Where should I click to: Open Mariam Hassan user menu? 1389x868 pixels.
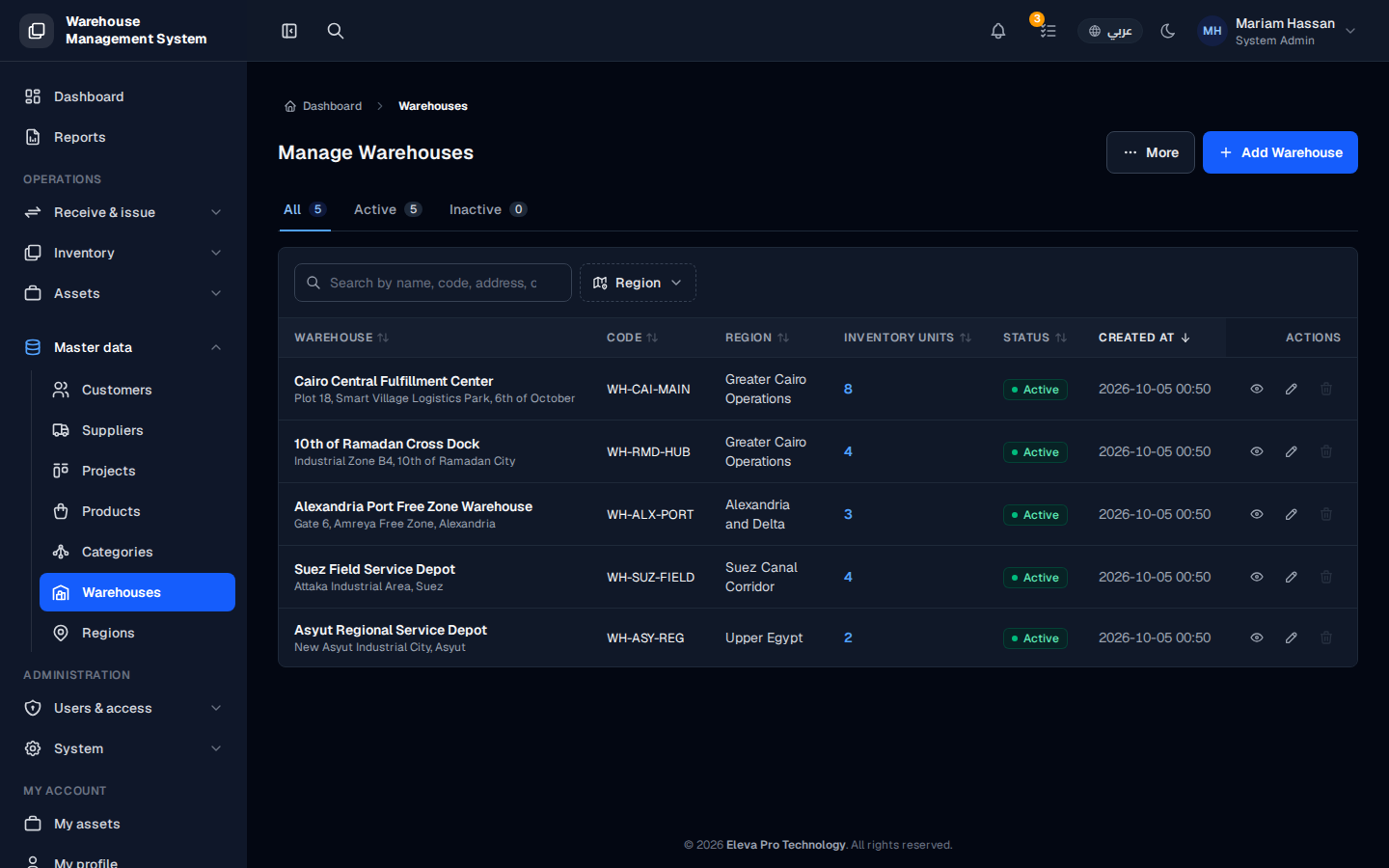1277,31
